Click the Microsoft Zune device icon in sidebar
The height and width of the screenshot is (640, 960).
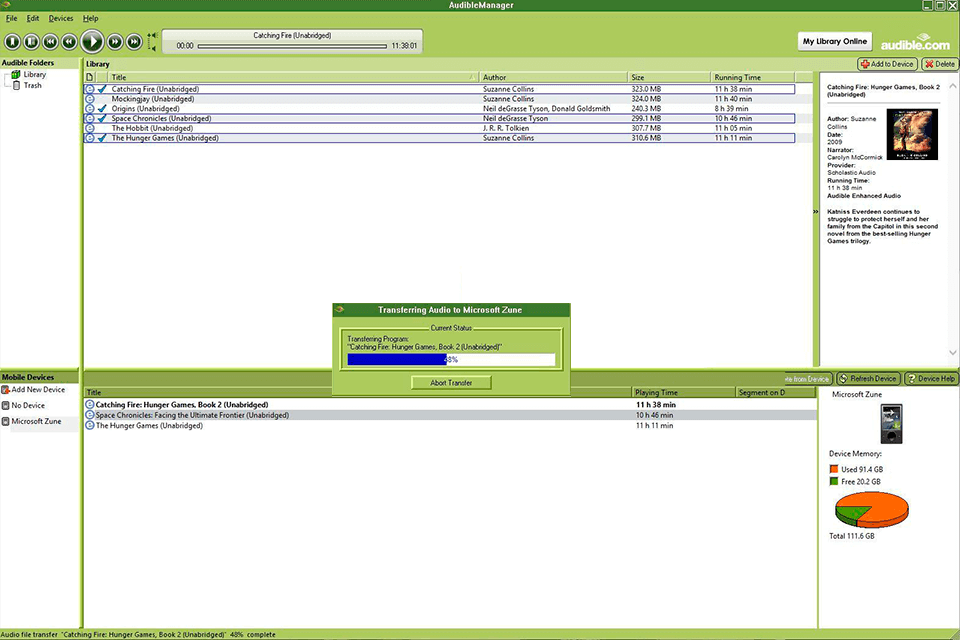(6, 421)
